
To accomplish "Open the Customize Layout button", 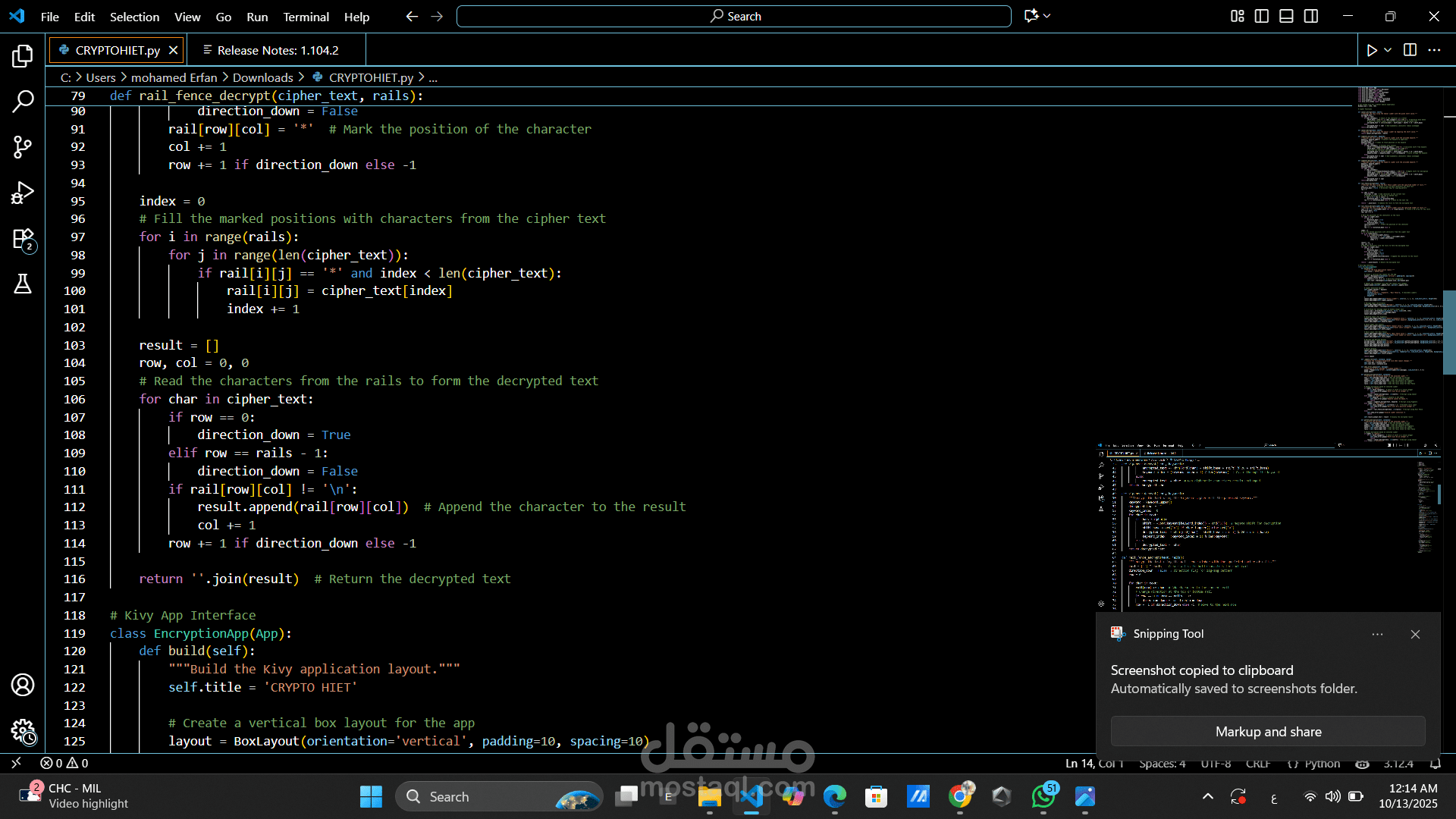I will coord(1237,16).
